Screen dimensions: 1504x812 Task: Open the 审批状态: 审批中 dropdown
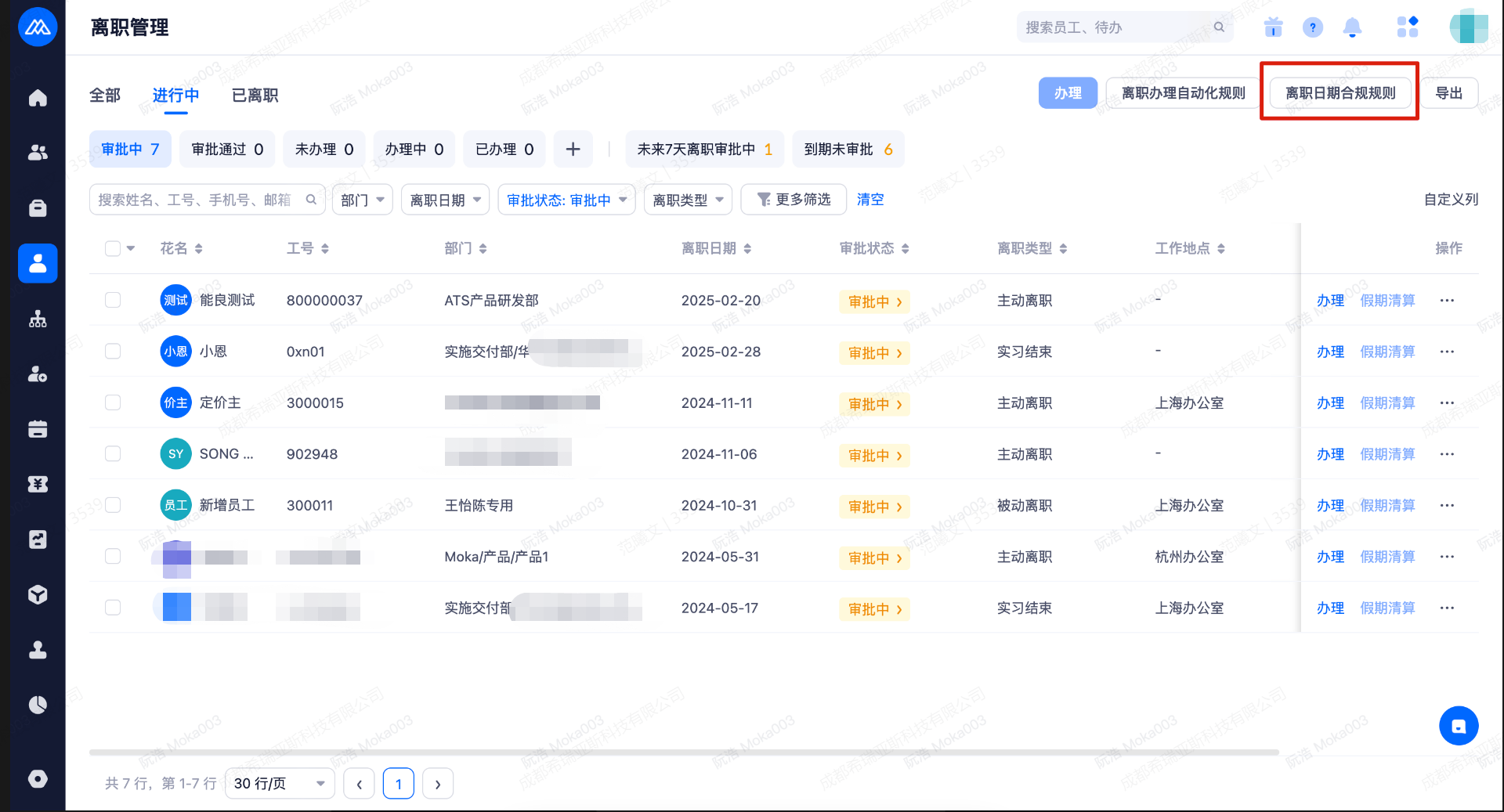[x=567, y=200]
